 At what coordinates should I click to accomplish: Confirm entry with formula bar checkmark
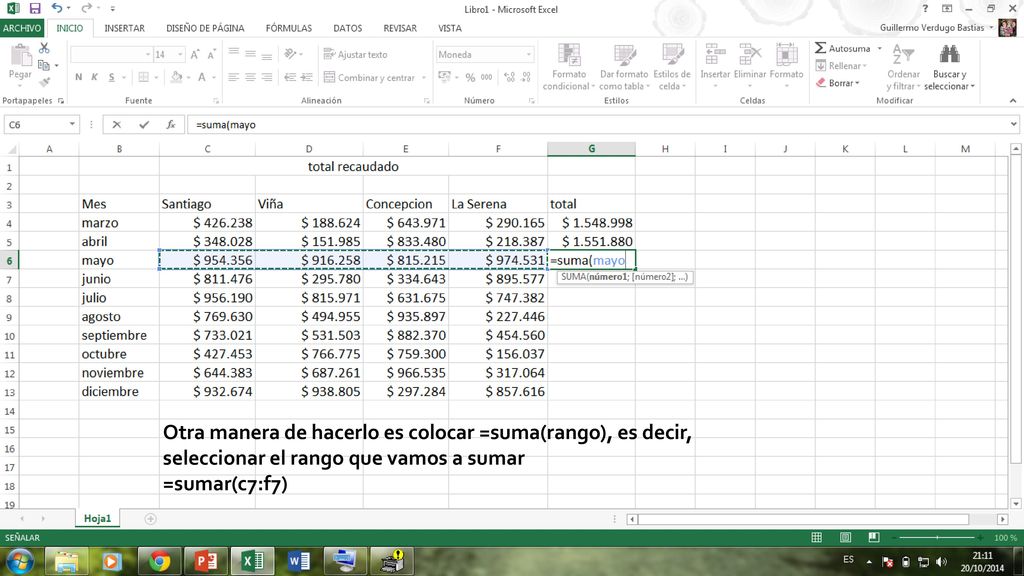pyautogui.click(x=144, y=124)
